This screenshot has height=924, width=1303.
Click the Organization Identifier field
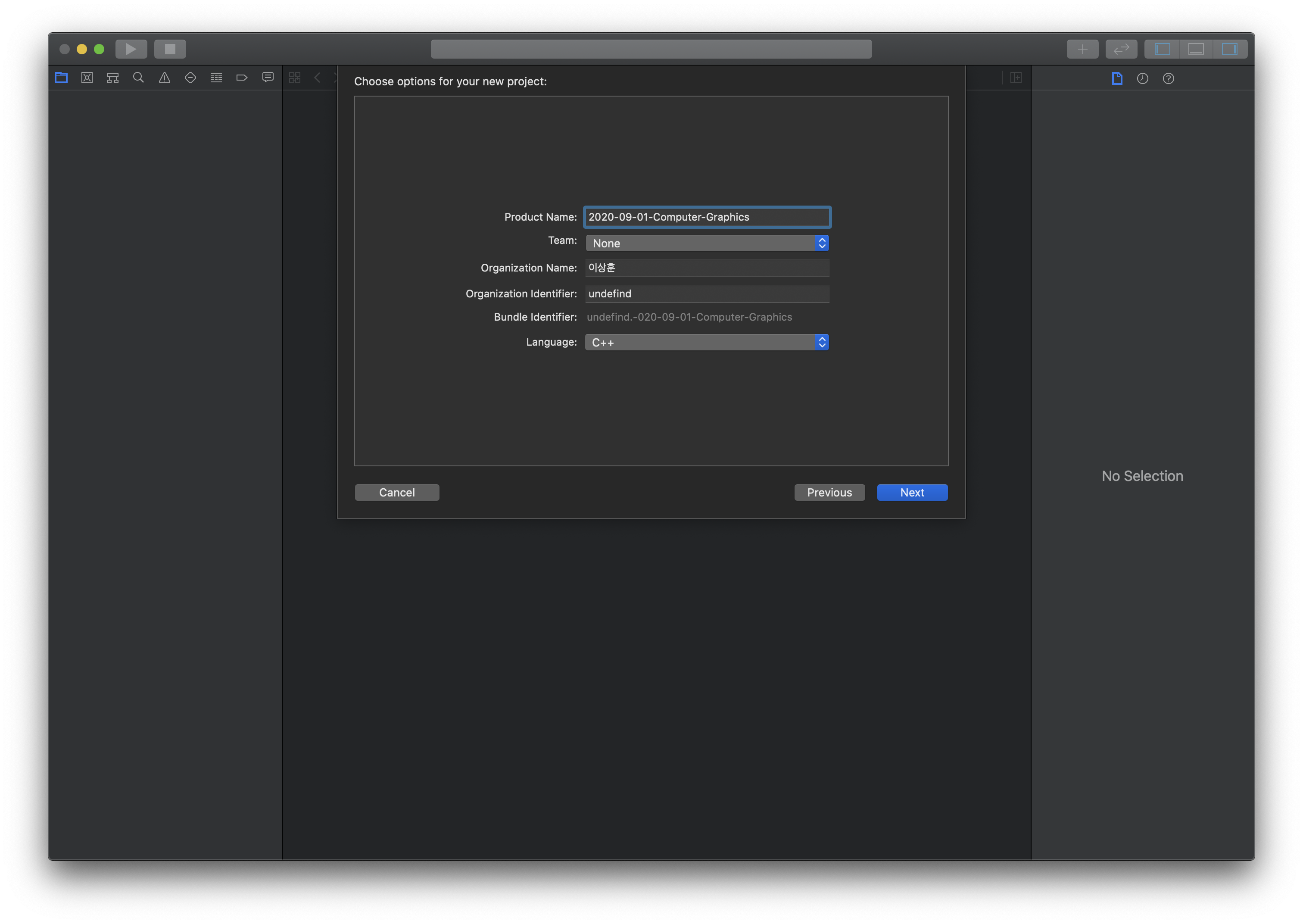pyautogui.click(x=707, y=293)
